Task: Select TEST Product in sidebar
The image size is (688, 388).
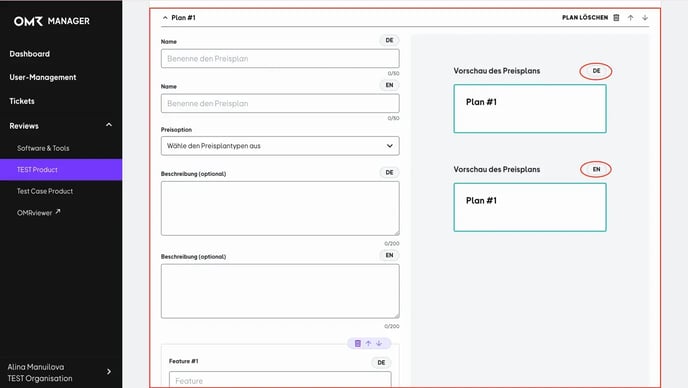Action: coord(61,169)
